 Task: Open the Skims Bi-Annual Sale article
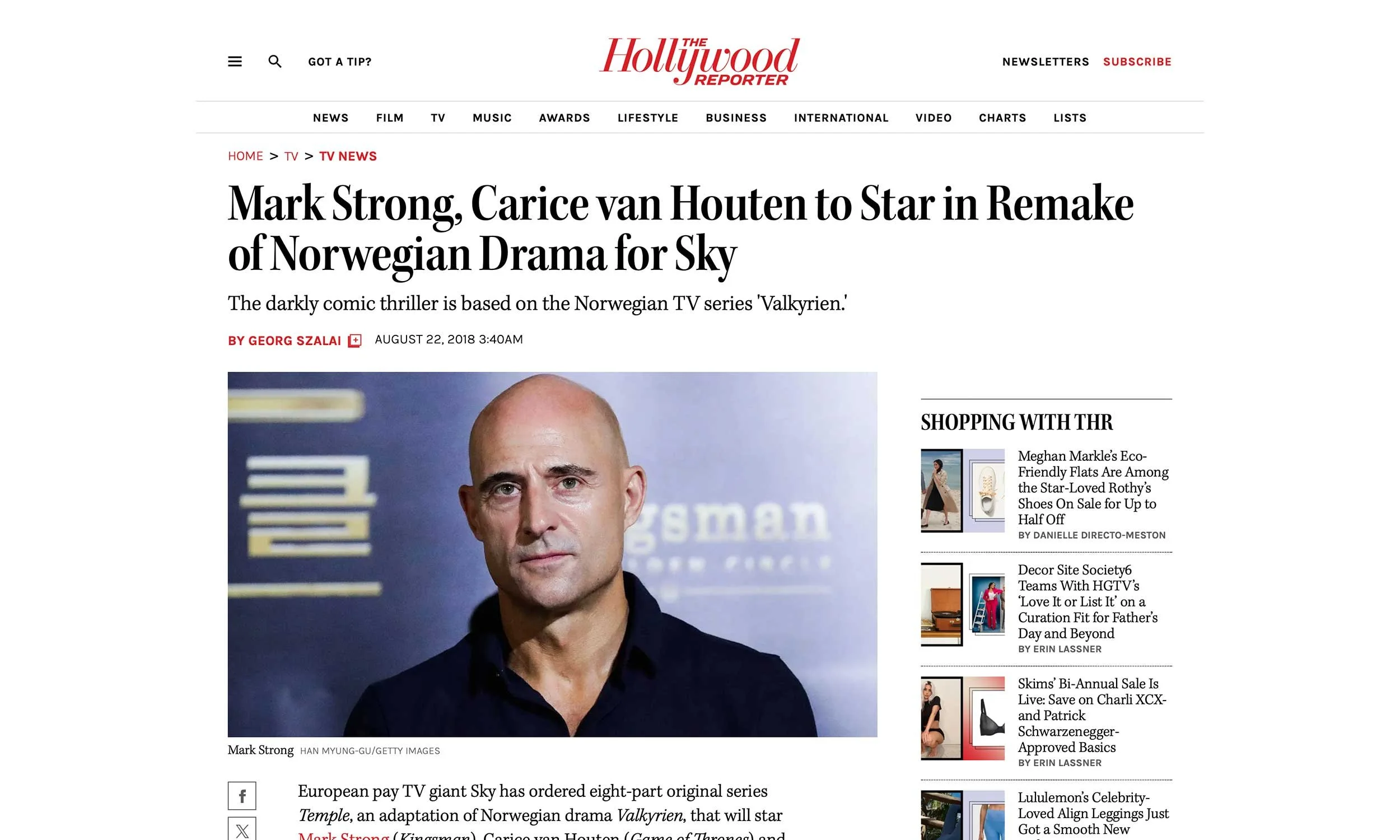[1092, 716]
